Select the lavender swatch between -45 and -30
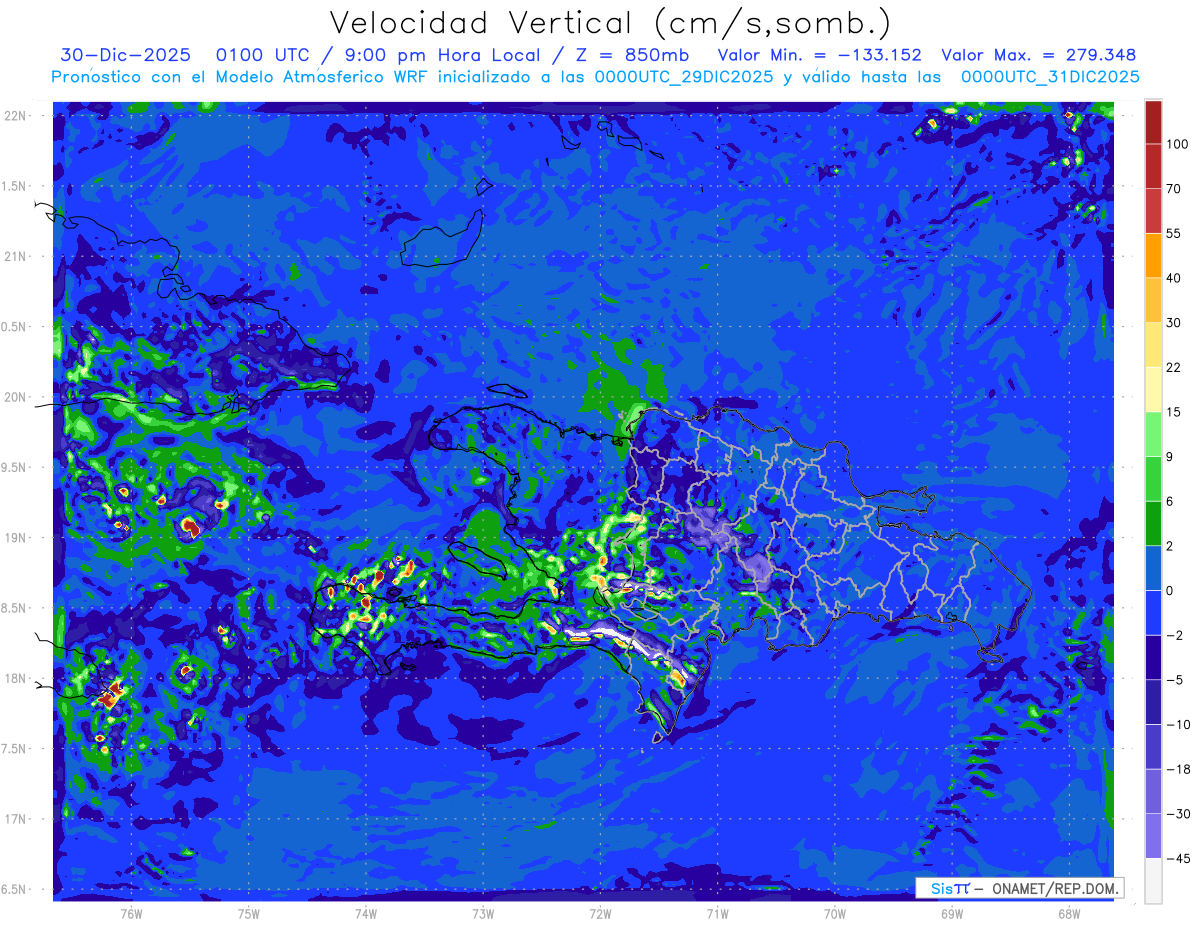This screenshot has width=1200, height=927. pyautogui.click(x=1153, y=836)
